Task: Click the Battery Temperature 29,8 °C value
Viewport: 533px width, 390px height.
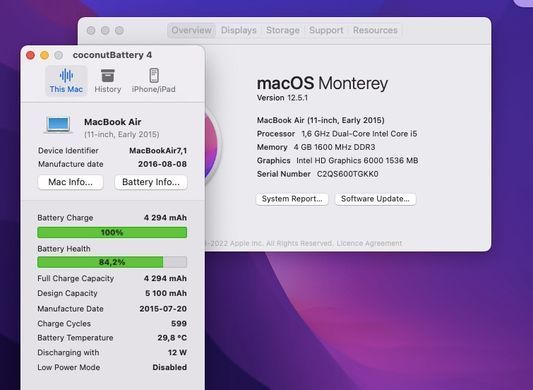Action: 172,338
